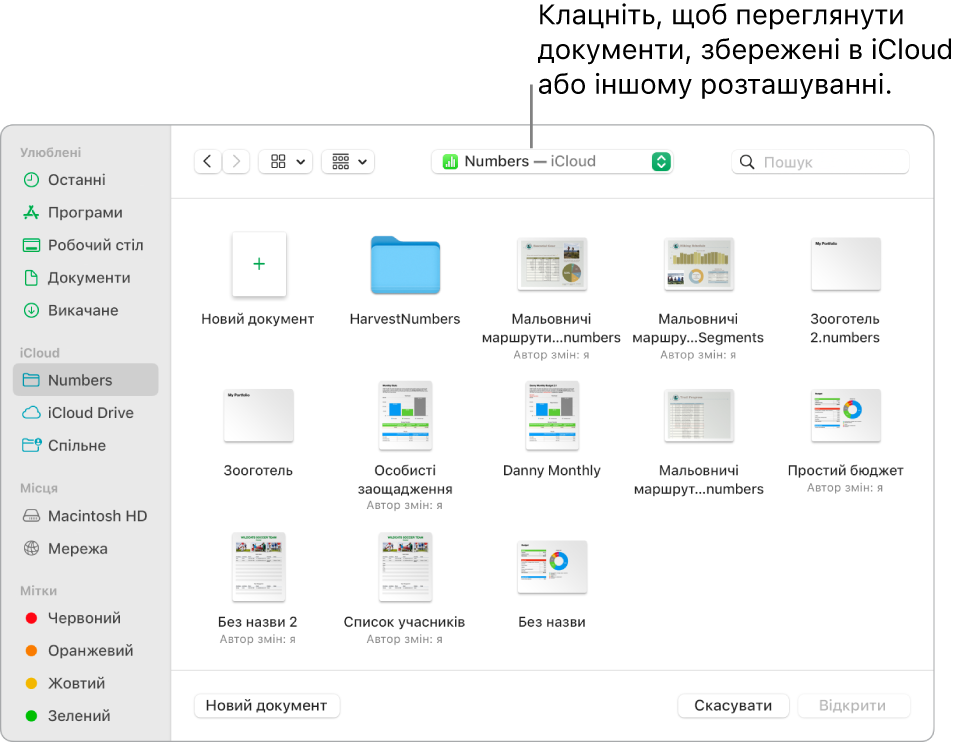Click the HarvestNumbers folder name label

[x=405, y=319]
